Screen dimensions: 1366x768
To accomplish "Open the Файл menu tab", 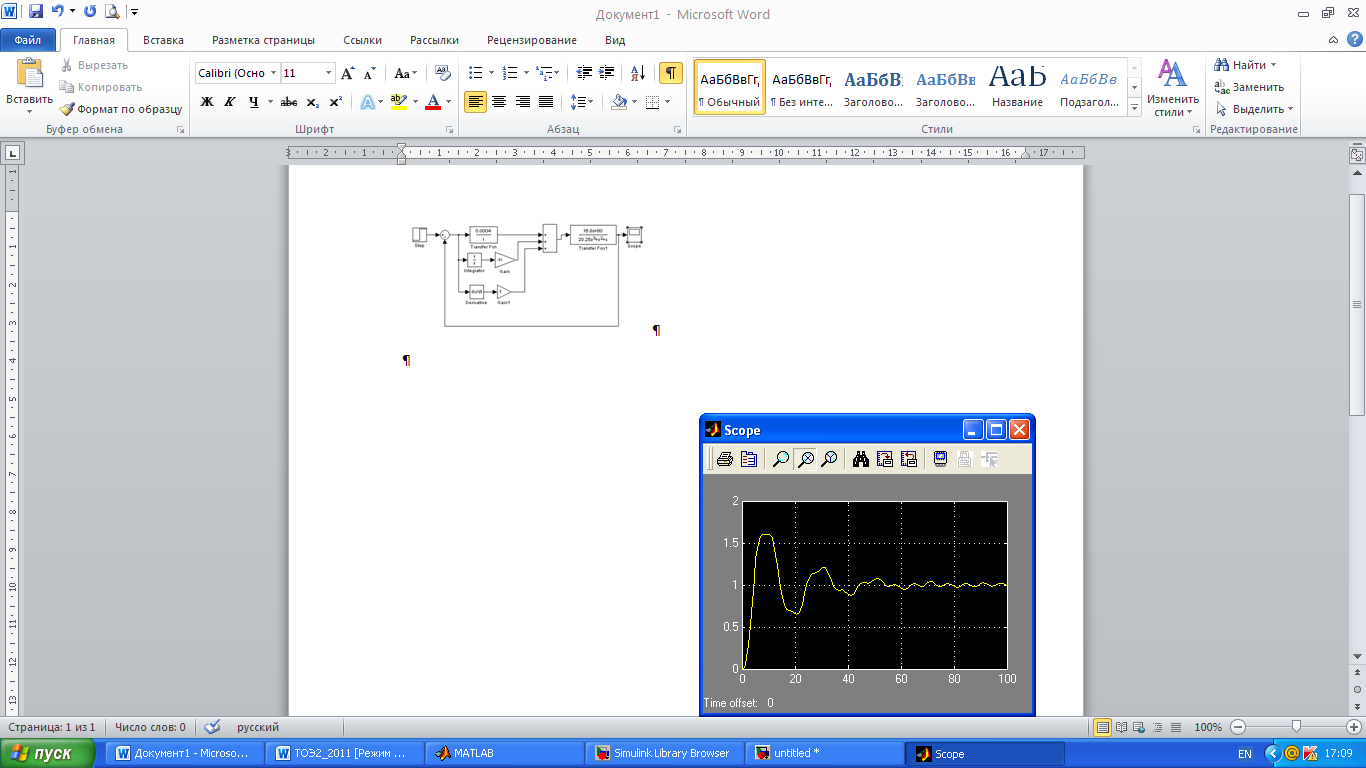I will pyautogui.click(x=28, y=40).
